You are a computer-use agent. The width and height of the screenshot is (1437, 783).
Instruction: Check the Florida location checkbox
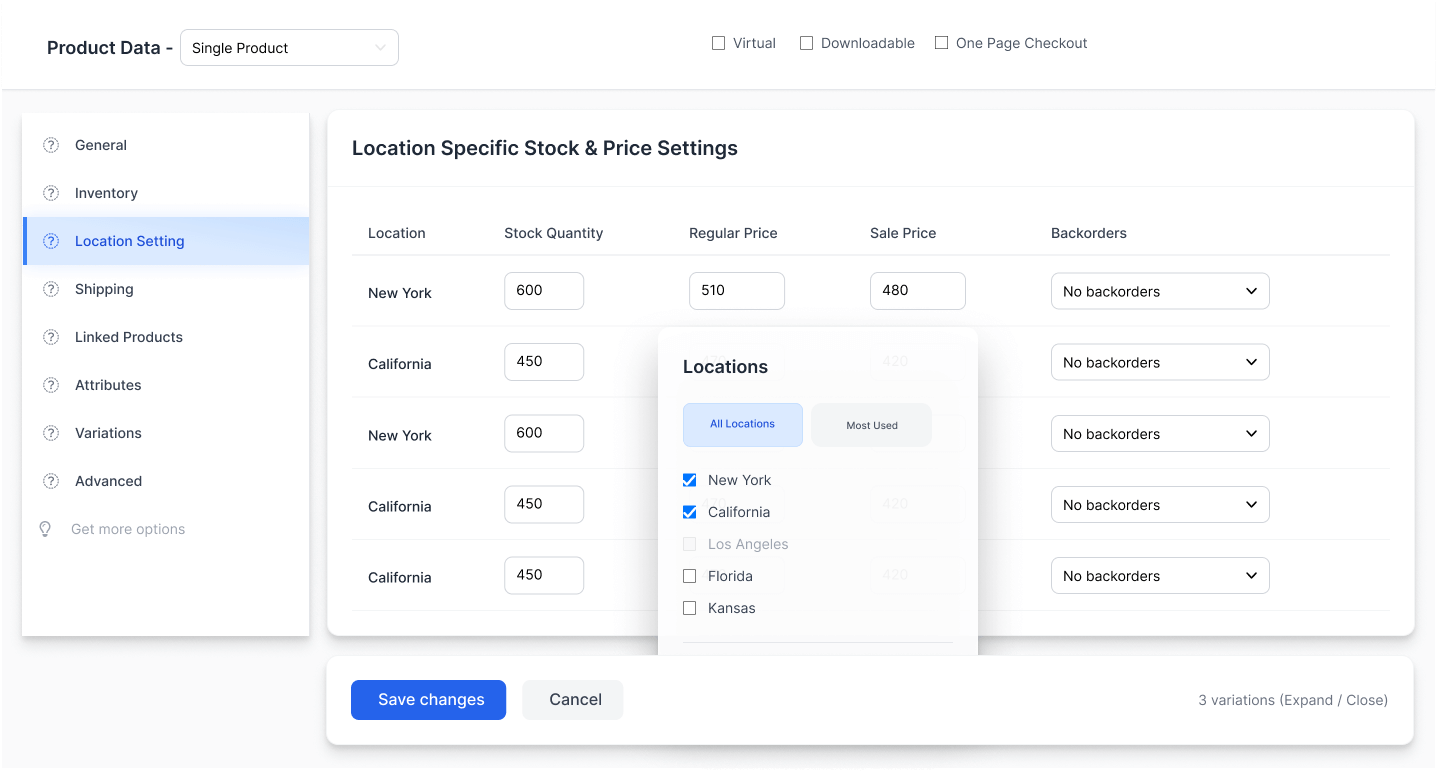tap(689, 576)
